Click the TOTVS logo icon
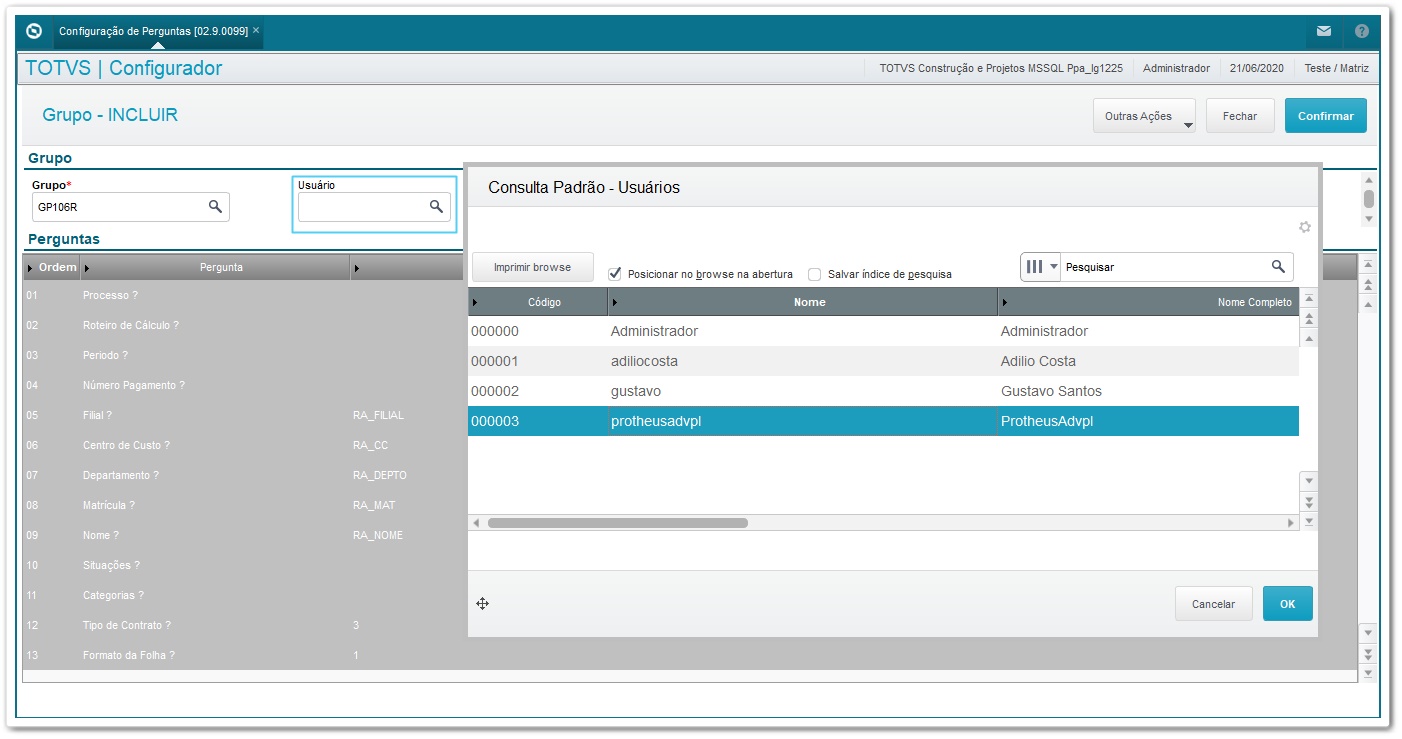Viewport: 1402px width, 739px height. click(x=33, y=31)
